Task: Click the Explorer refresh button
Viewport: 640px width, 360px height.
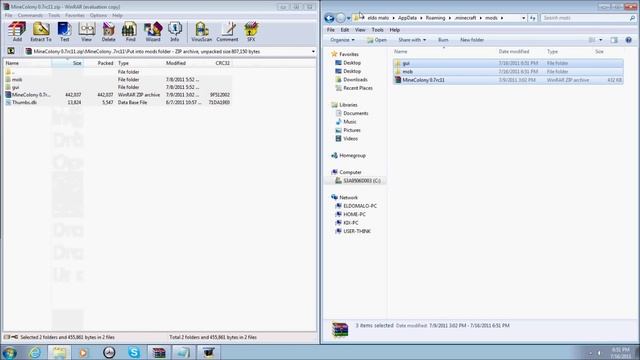Action: (533, 18)
